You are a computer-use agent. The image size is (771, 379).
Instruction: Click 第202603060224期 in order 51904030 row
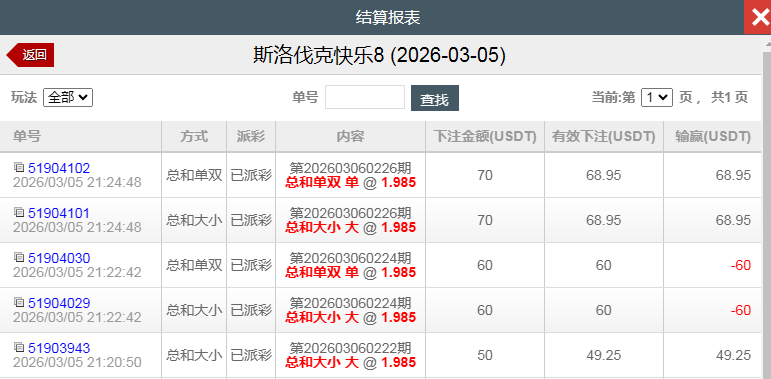tap(350, 258)
